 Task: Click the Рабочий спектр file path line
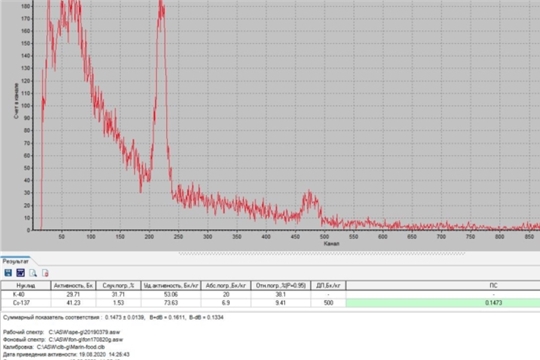pos(62,332)
